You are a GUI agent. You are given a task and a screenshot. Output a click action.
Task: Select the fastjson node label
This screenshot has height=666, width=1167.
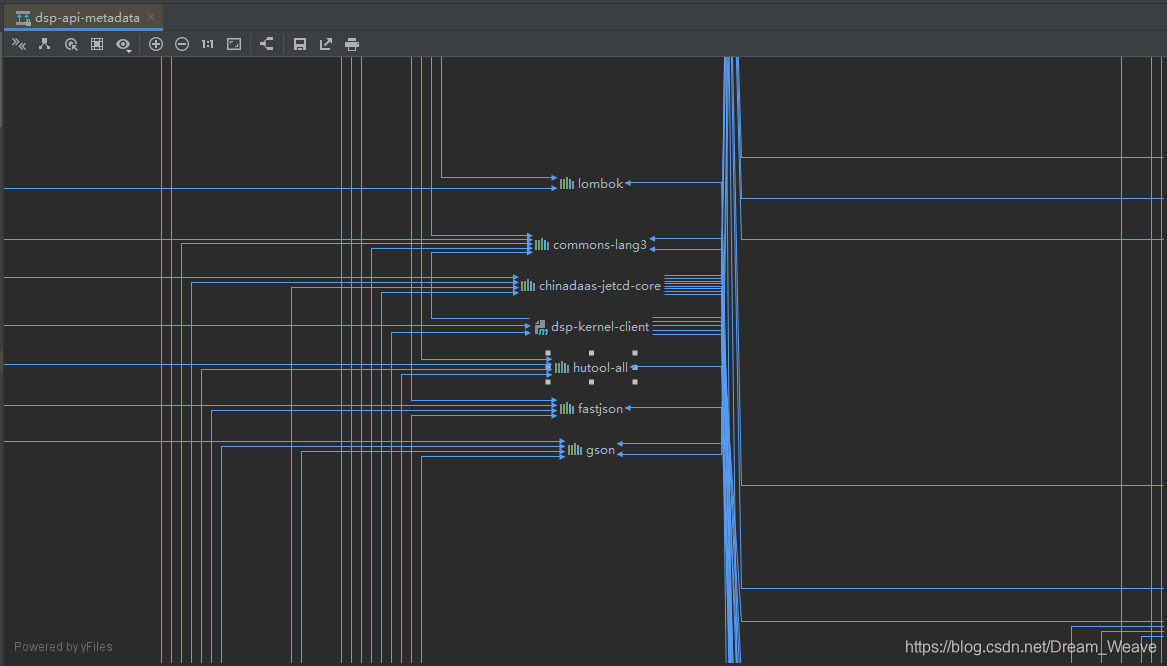601,409
